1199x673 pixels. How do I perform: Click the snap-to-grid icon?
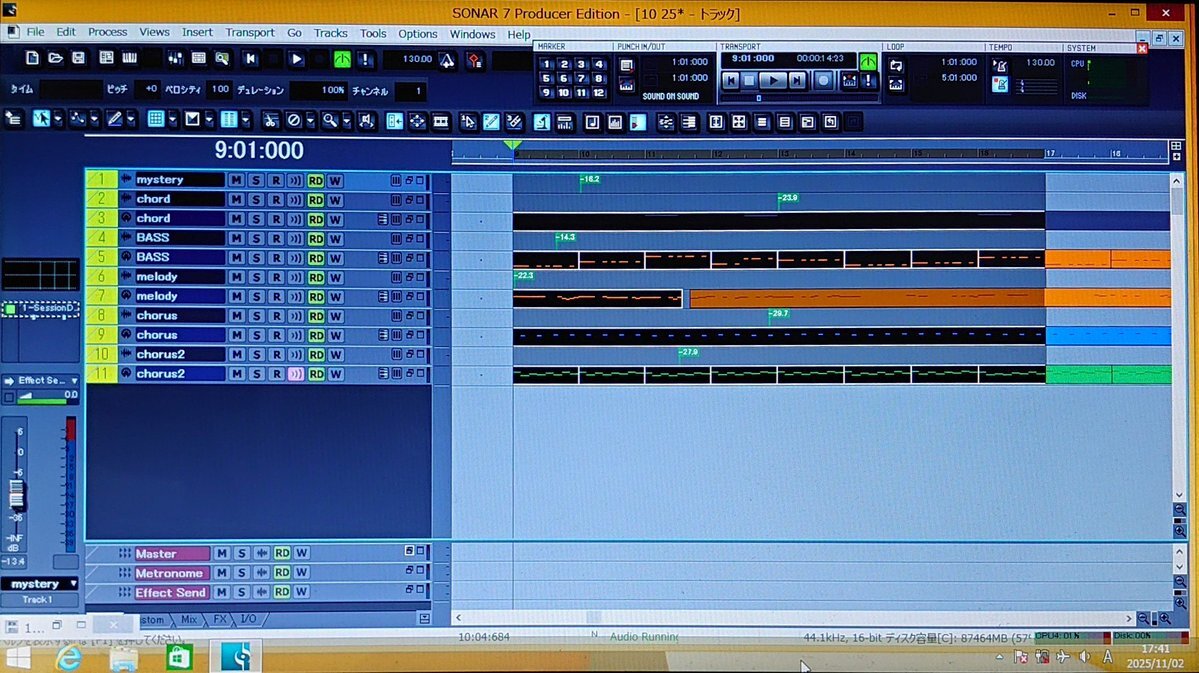[x=155, y=119]
